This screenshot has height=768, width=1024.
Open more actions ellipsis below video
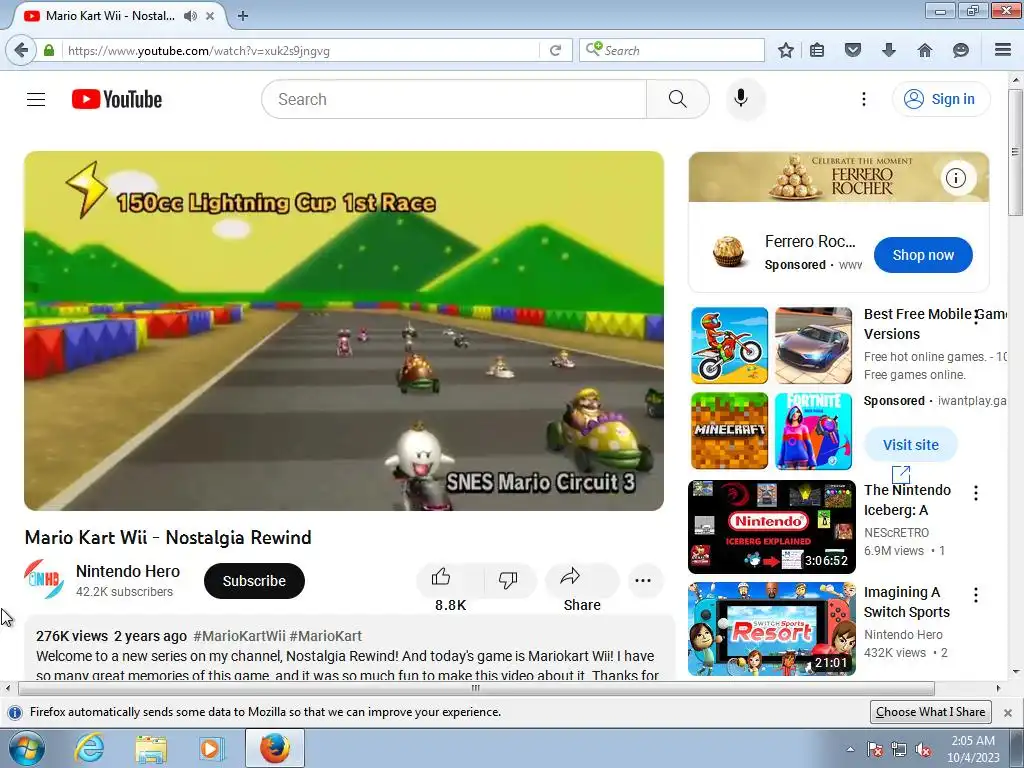coord(643,581)
